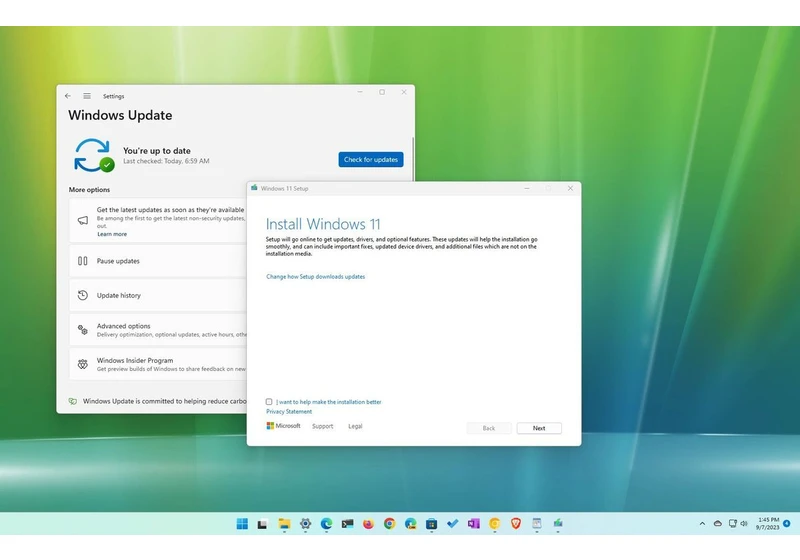Click the pause icon beside Pause updates
Screen dimensions: 800x560
click(x=83, y=261)
